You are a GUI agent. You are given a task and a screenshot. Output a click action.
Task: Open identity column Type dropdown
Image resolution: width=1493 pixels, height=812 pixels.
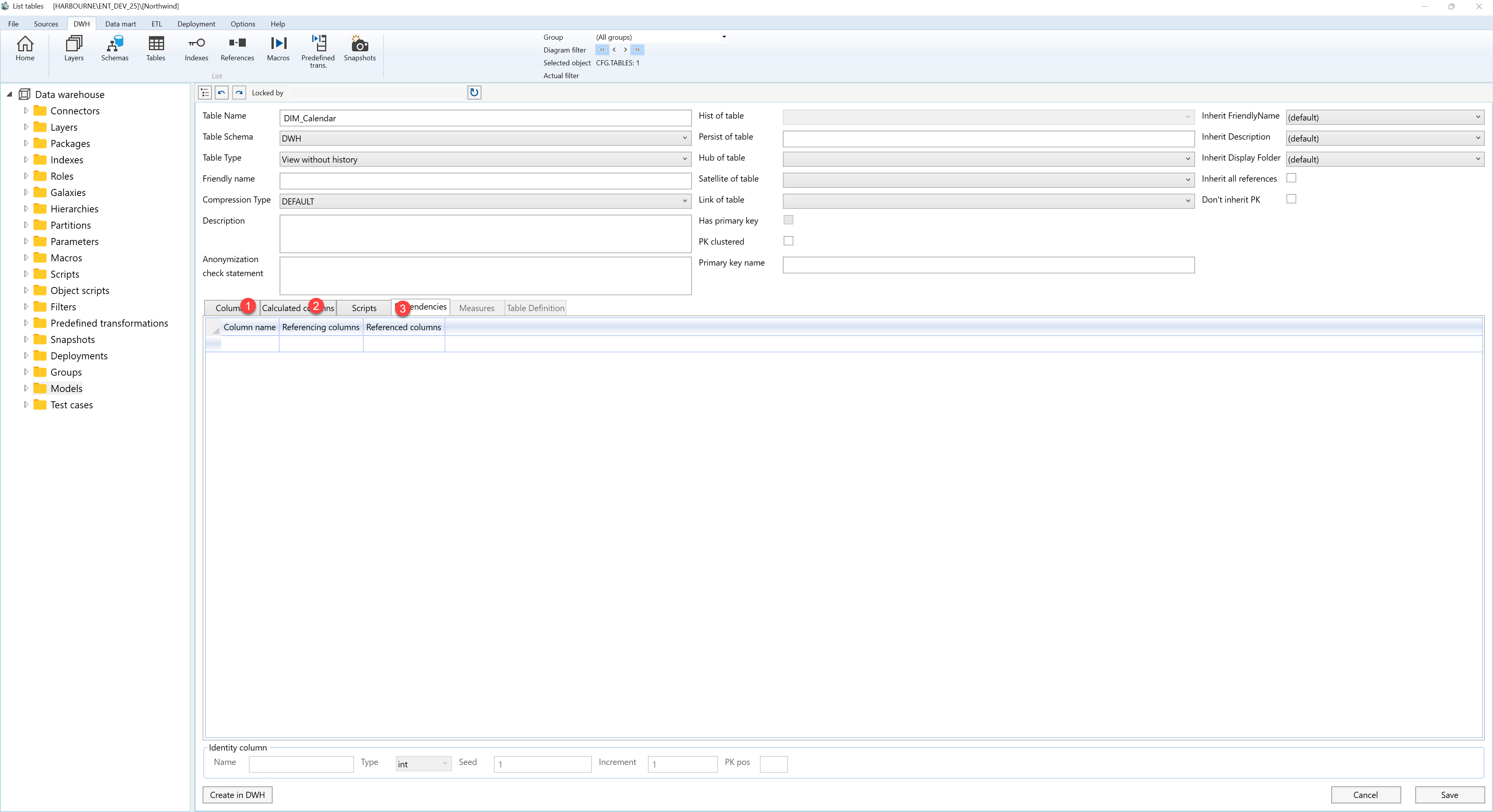423,764
